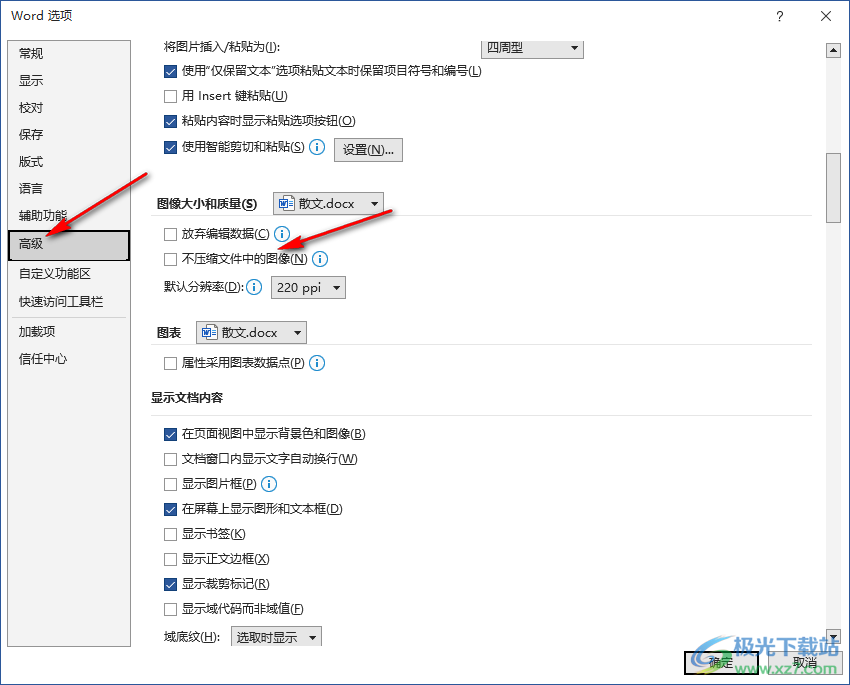Screen dimensions: 850x685
Task: Check 显示正文边框 option
Action: (170, 559)
